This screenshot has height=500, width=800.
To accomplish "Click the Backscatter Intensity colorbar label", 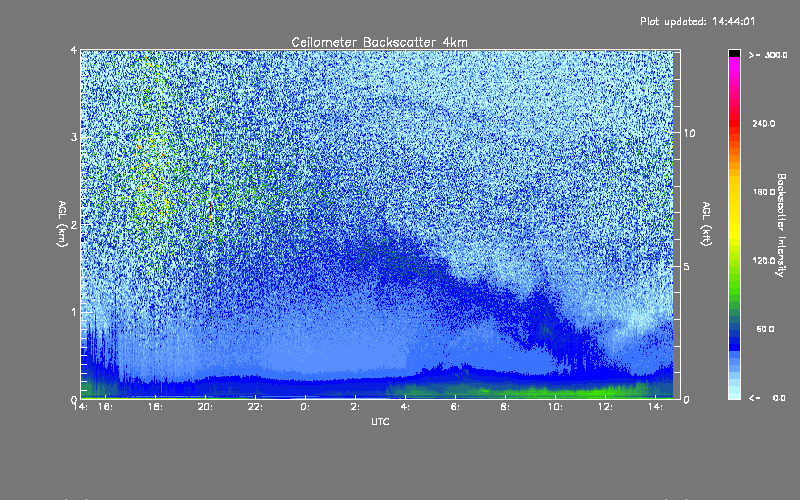I will (781, 225).
